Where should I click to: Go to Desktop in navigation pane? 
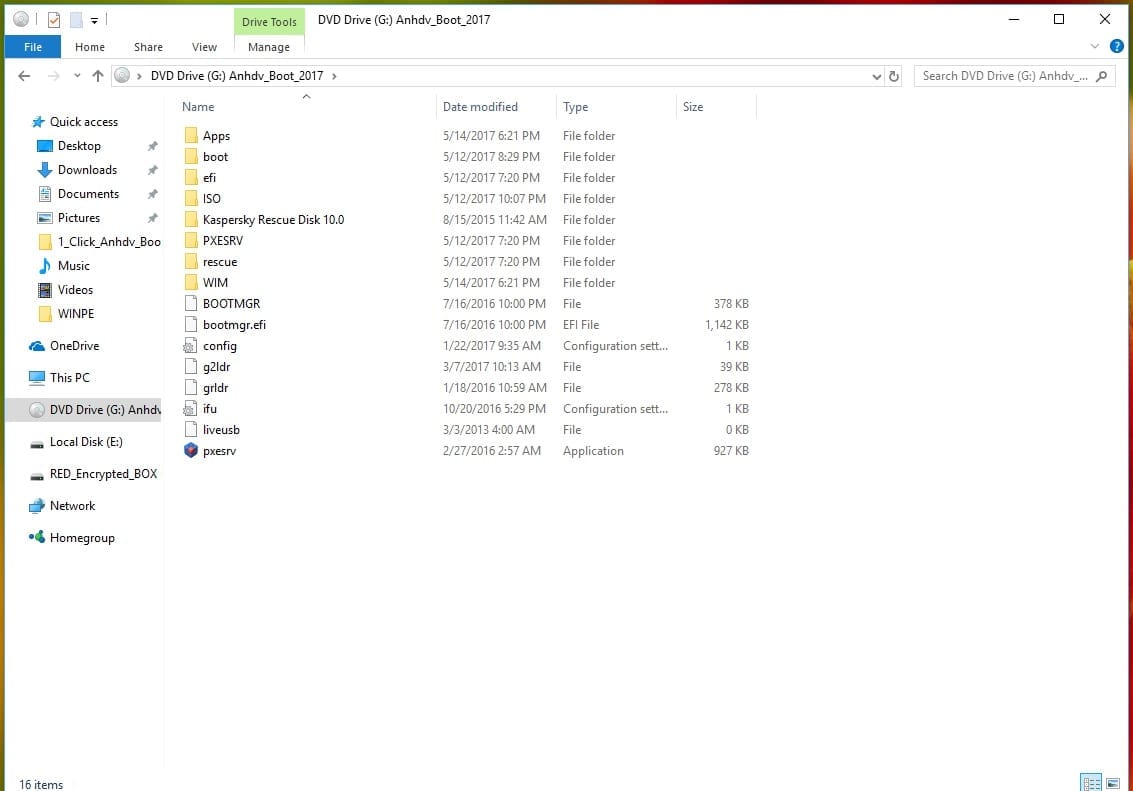(79, 146)
